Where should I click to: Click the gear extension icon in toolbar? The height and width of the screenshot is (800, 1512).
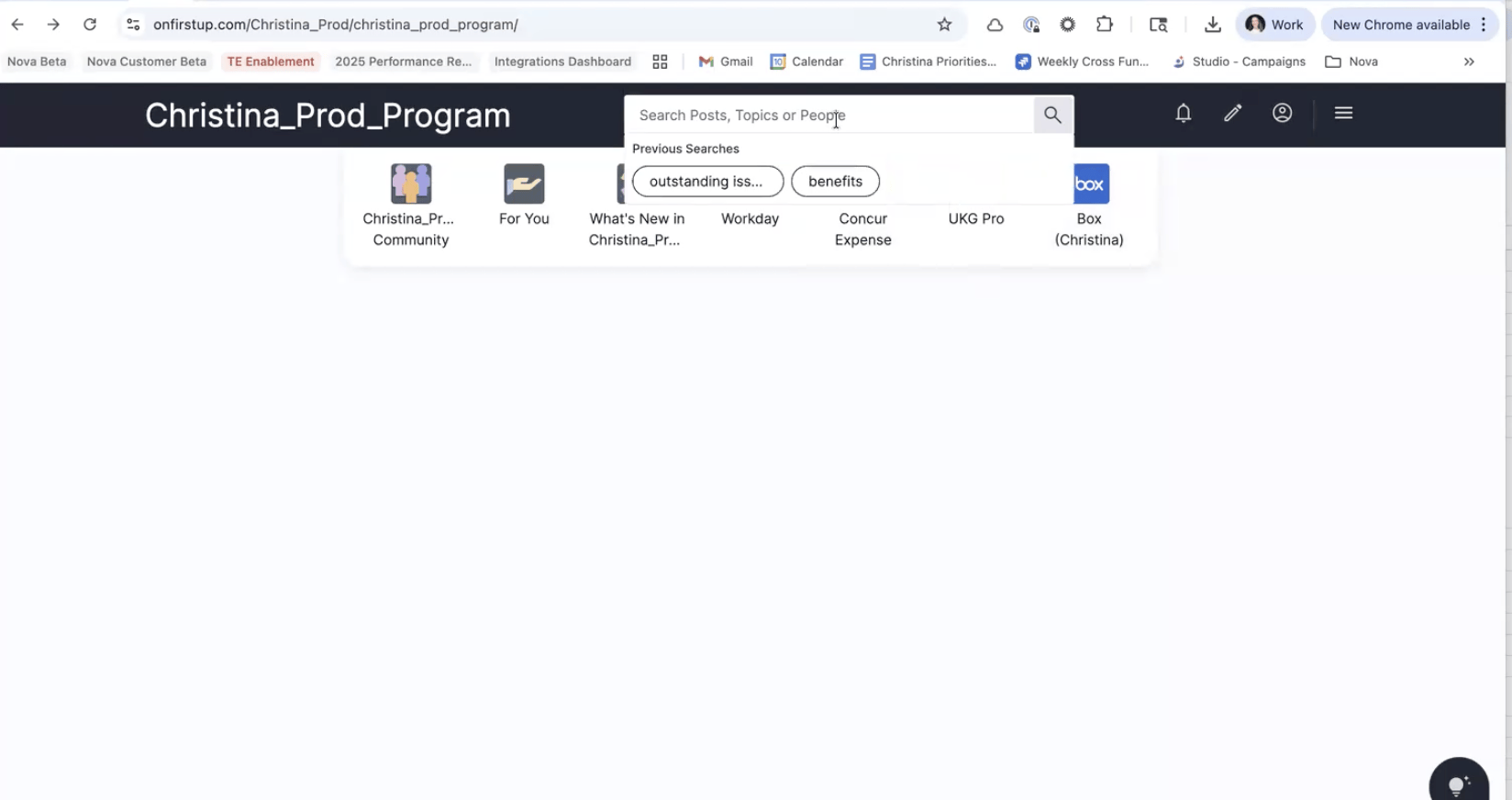[x=1067, y=25]
